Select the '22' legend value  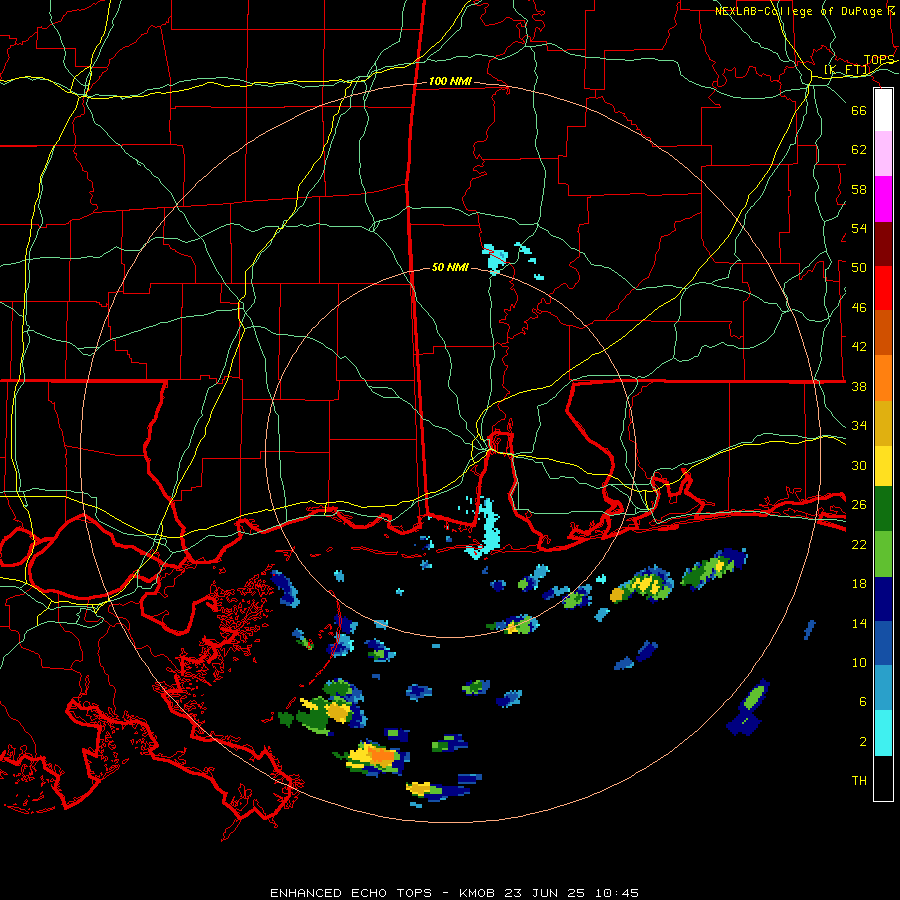(x=859, y=544)
